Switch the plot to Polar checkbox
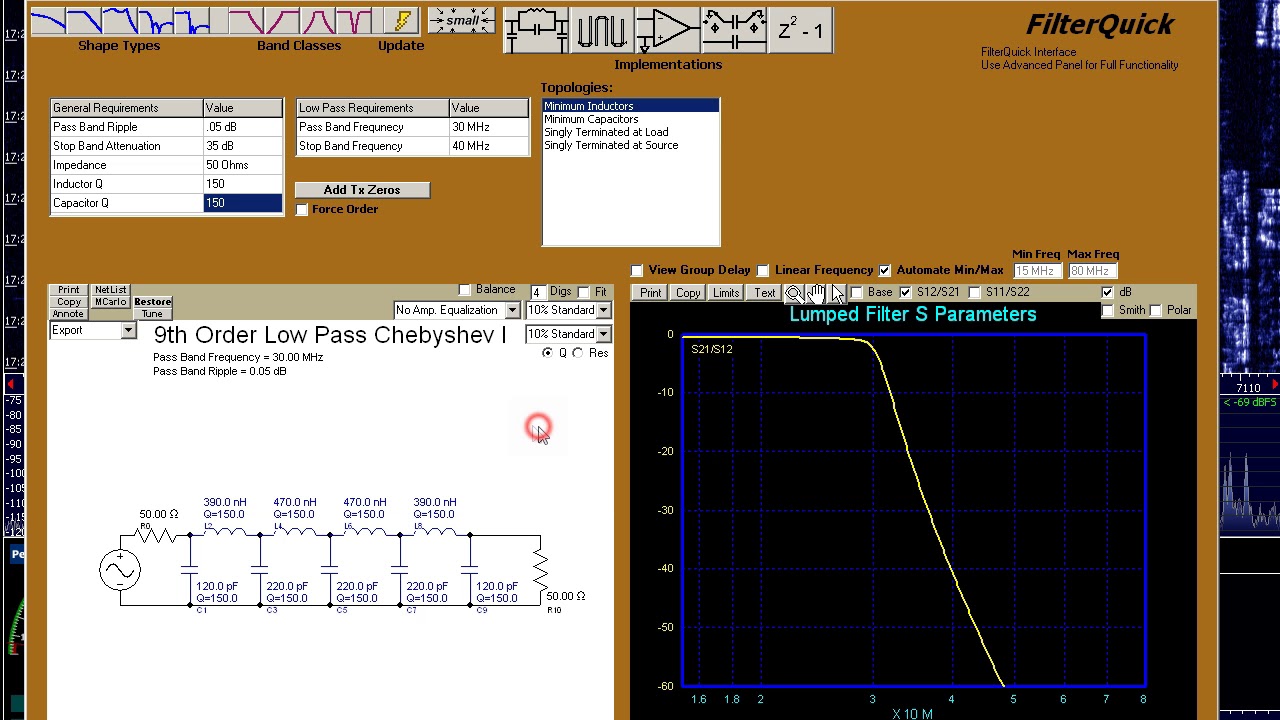 (1156, 310)
